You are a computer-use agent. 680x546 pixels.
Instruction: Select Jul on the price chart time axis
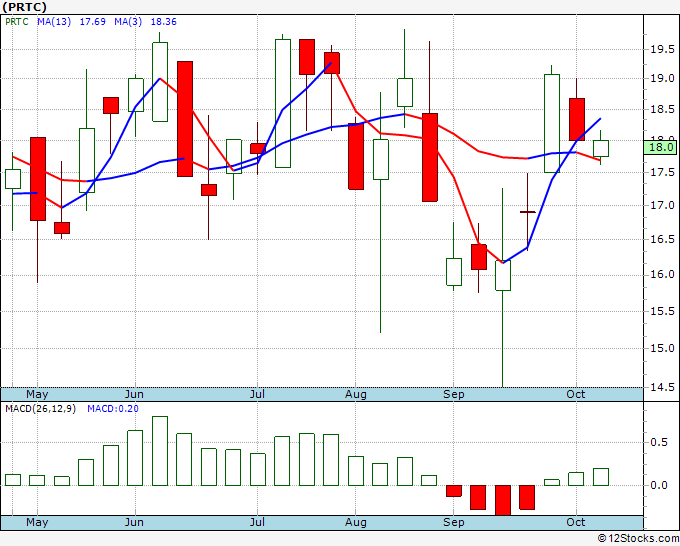pyautogui.click(x=257, y=394)
